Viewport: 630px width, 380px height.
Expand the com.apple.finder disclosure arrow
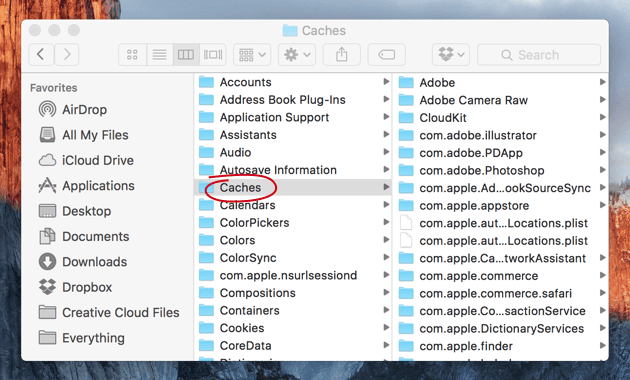click(x=602, y=345)
